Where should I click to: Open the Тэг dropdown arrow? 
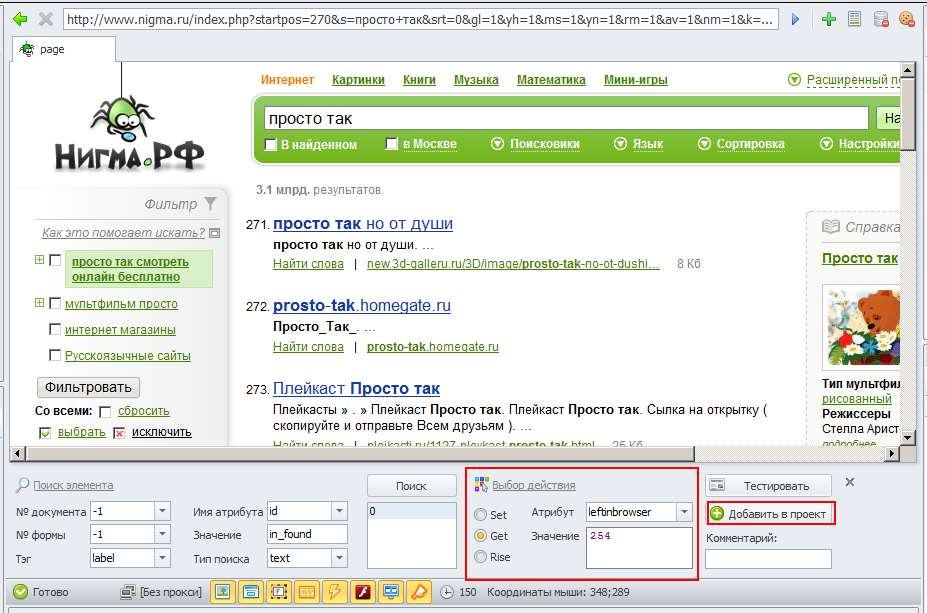click(162, 558)
